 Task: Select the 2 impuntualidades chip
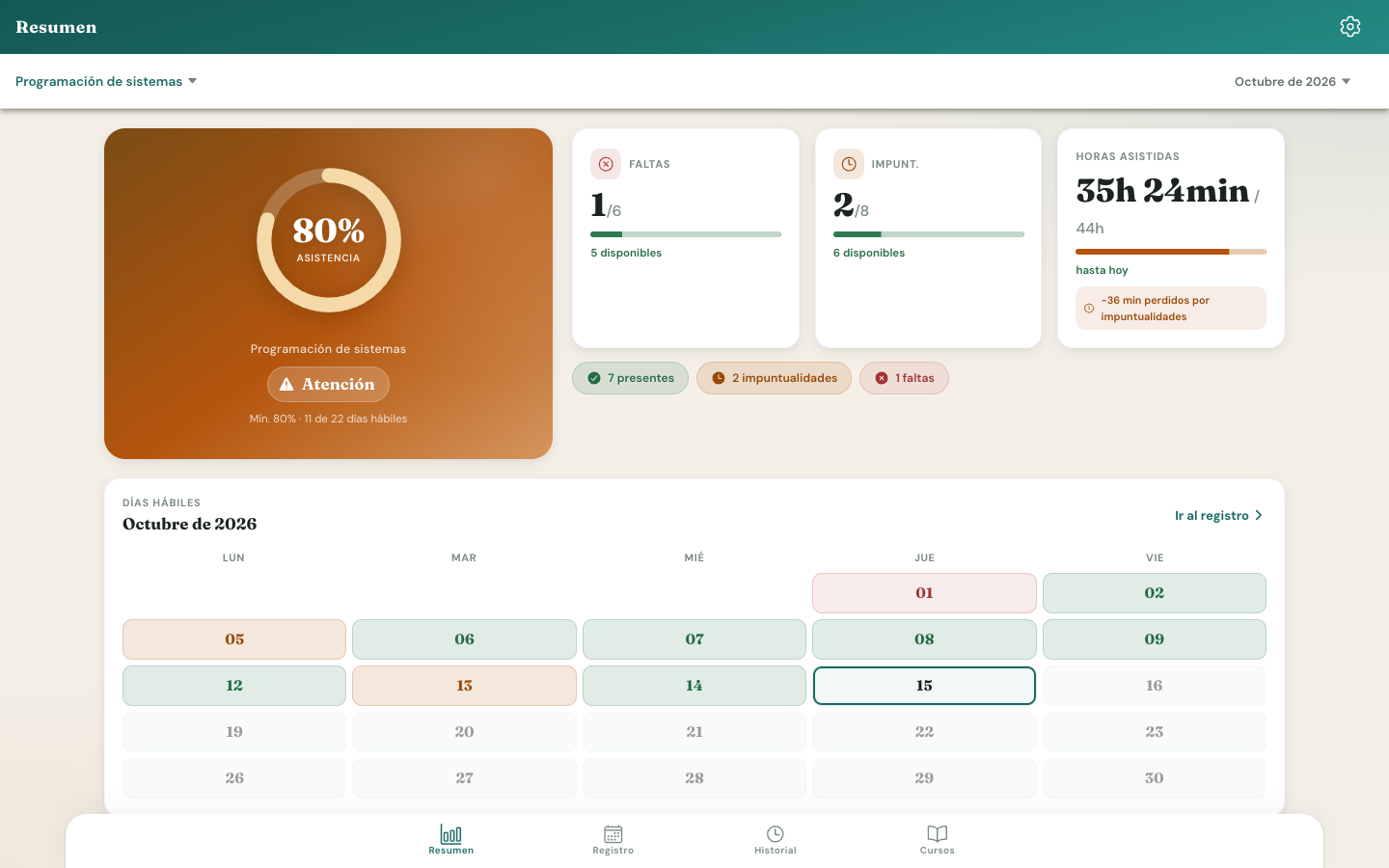point(774,378)
